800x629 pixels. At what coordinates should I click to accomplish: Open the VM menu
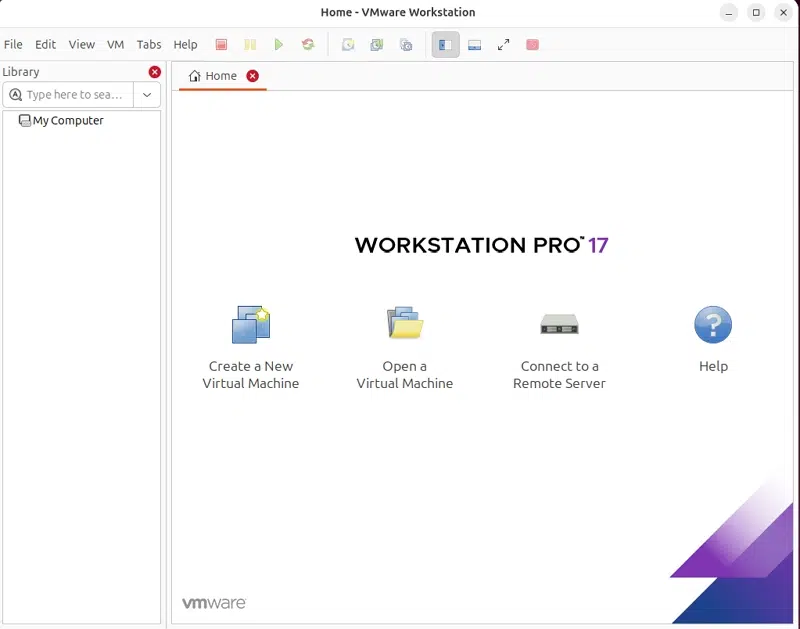tap(116, 44)
